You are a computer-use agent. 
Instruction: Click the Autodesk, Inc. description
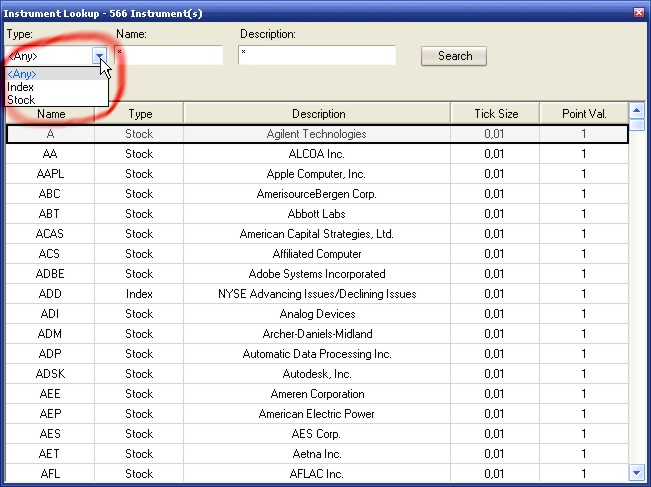[317, 374]
